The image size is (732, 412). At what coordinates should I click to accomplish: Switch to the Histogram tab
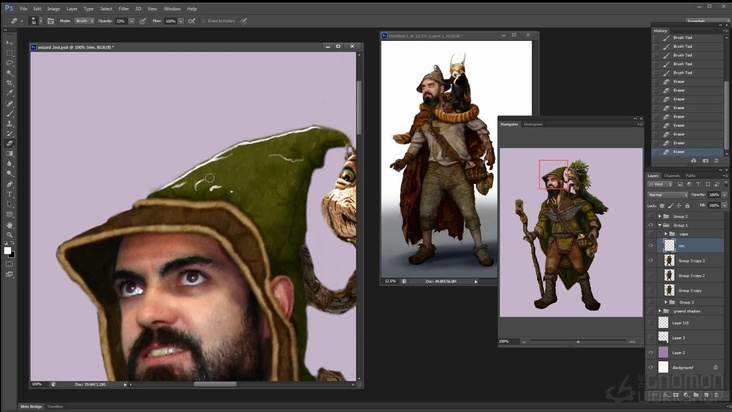coord(533,125)
